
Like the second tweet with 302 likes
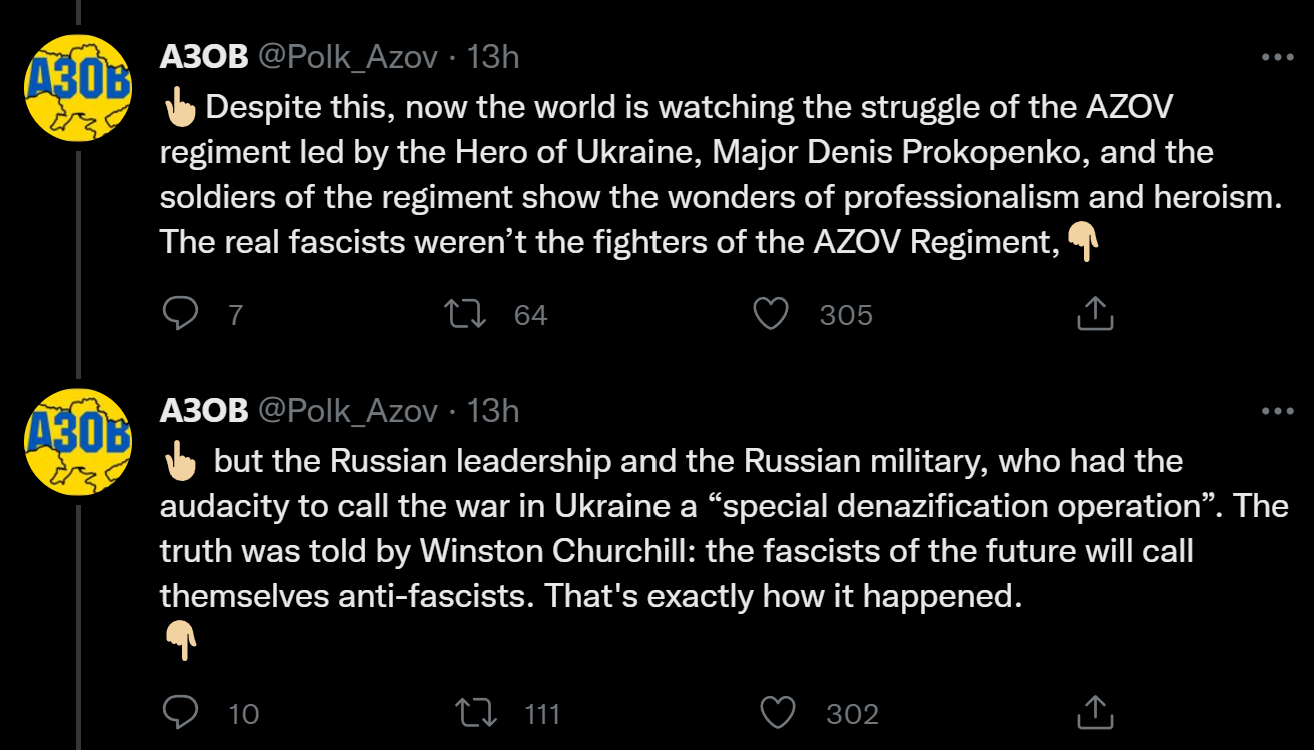pos(778,713)
